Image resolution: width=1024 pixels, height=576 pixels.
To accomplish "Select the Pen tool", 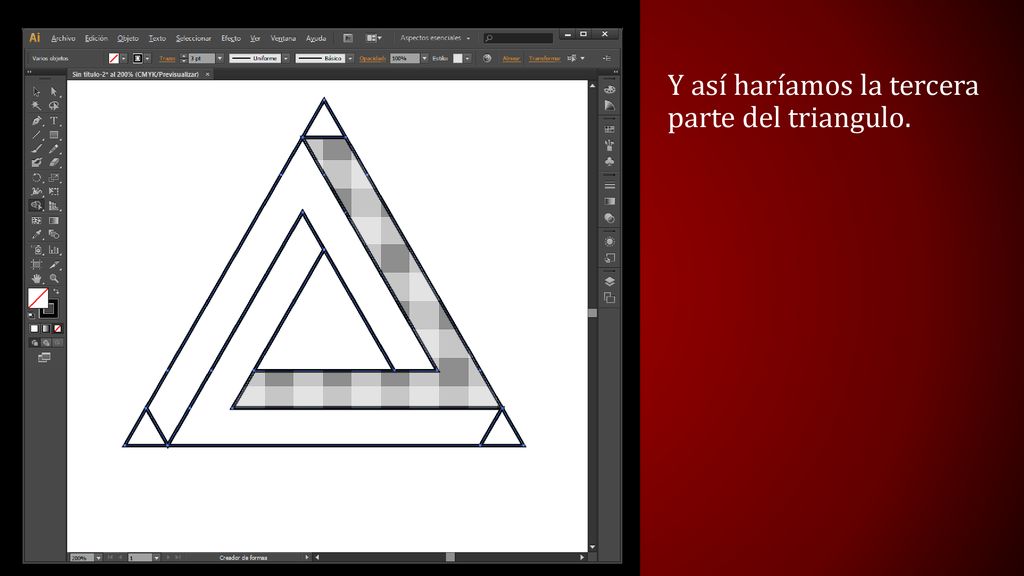I will 37,121.
